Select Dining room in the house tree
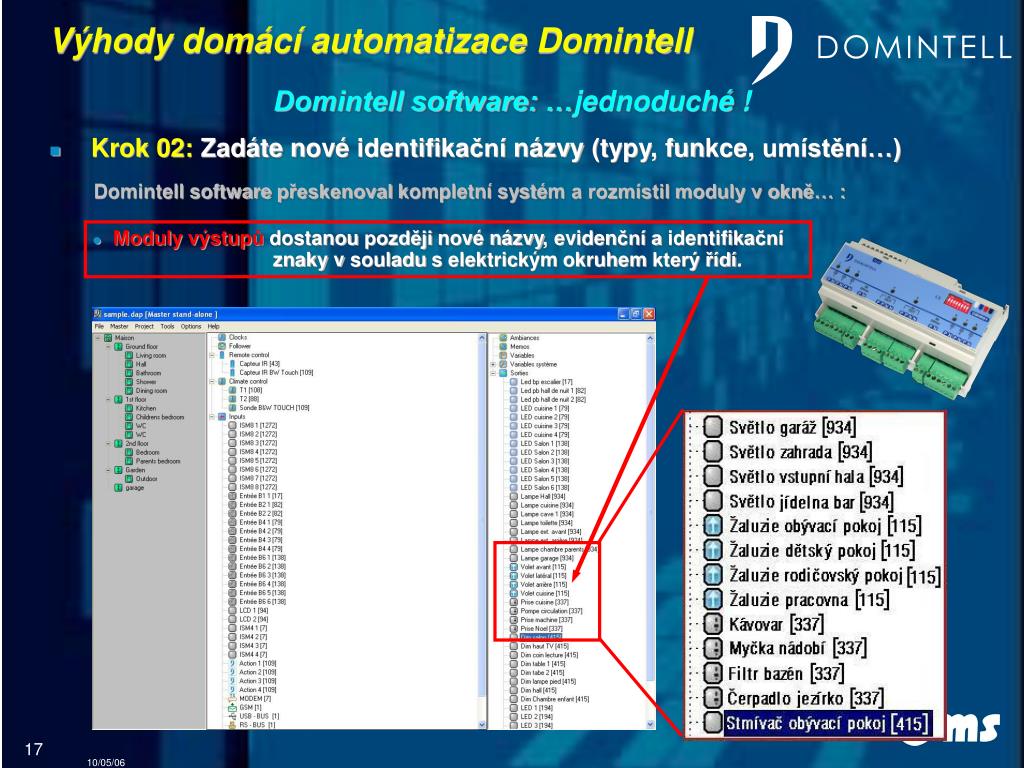This screenshot has height=768, width=1024. 152,391
